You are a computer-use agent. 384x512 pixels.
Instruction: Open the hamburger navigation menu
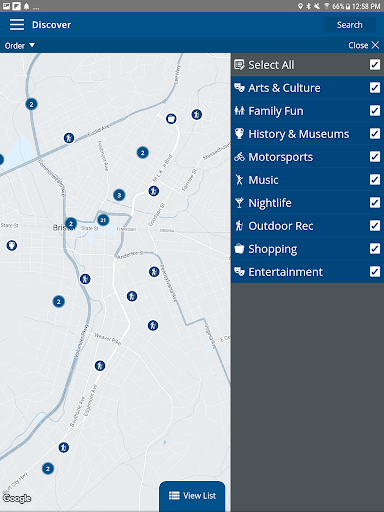(17, 25)
